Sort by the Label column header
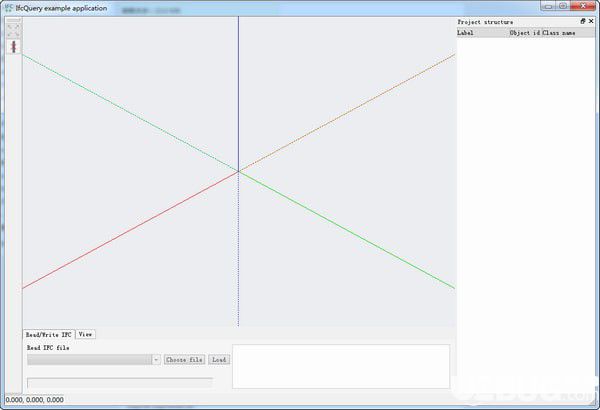 483,33
